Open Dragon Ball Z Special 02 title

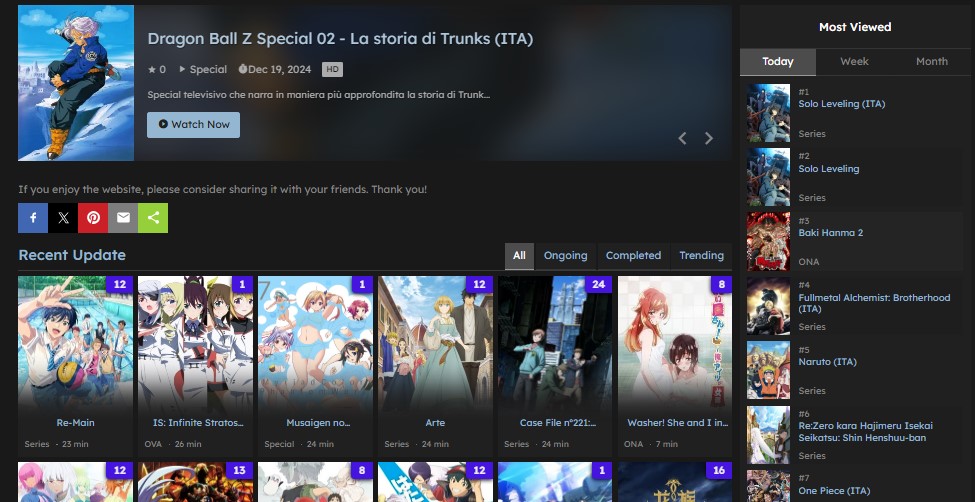[340, 39]
